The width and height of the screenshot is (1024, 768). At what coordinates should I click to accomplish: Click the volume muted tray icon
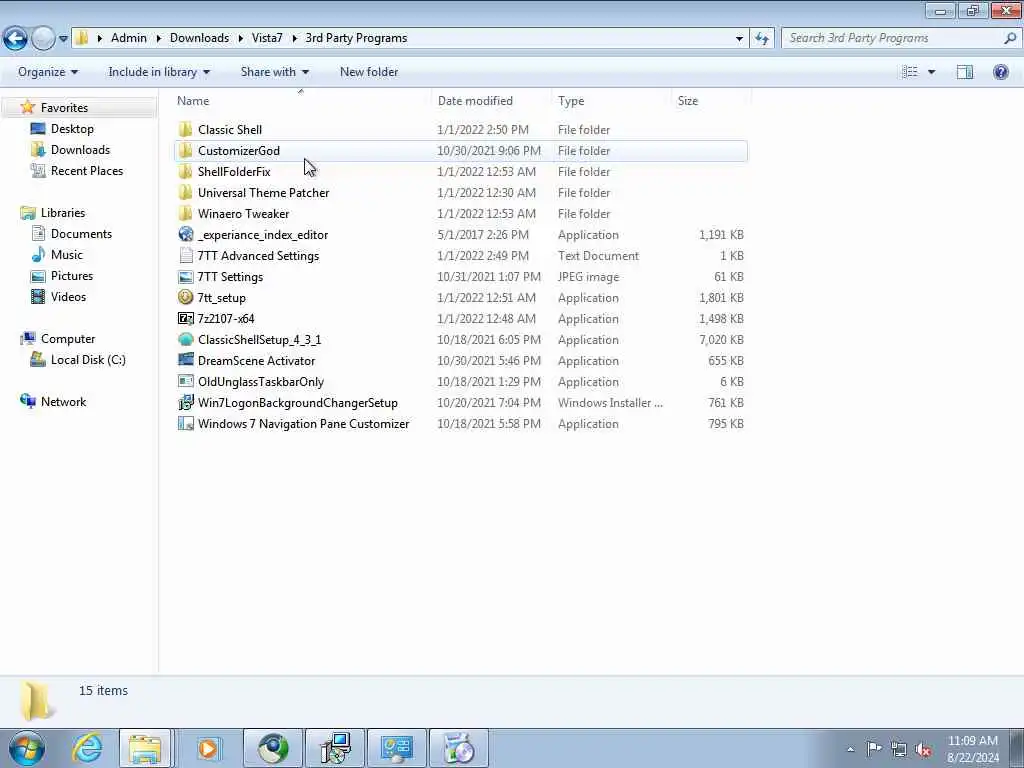pos(923,749)
